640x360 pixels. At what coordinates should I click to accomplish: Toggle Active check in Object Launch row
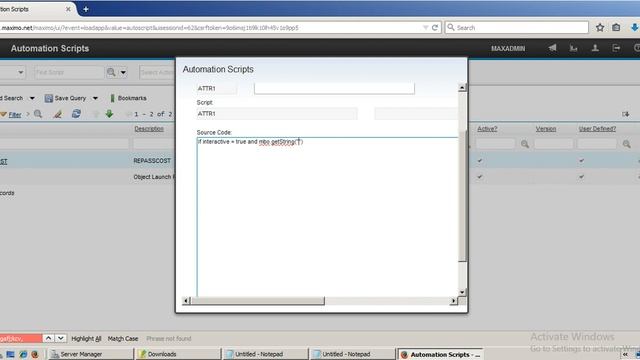(x=480, y=177)
